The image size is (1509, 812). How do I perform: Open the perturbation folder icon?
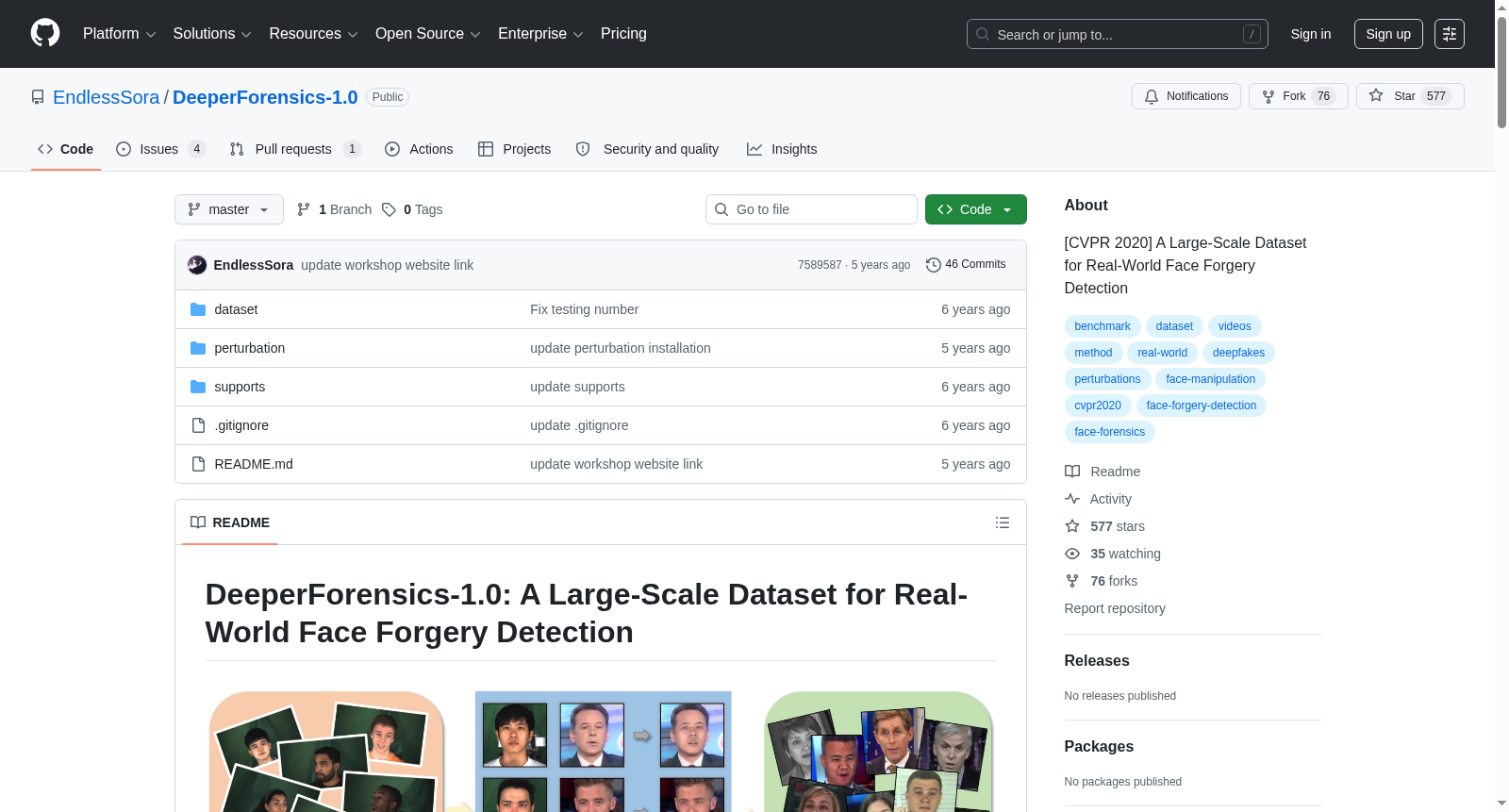pyautogui.click(x=198, y=348)
